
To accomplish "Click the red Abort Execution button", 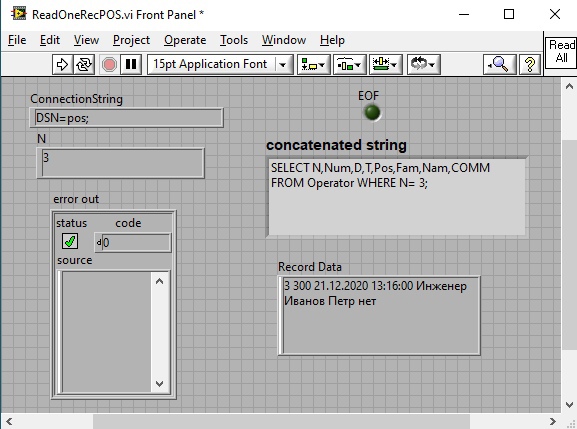I will coord(109,64).
